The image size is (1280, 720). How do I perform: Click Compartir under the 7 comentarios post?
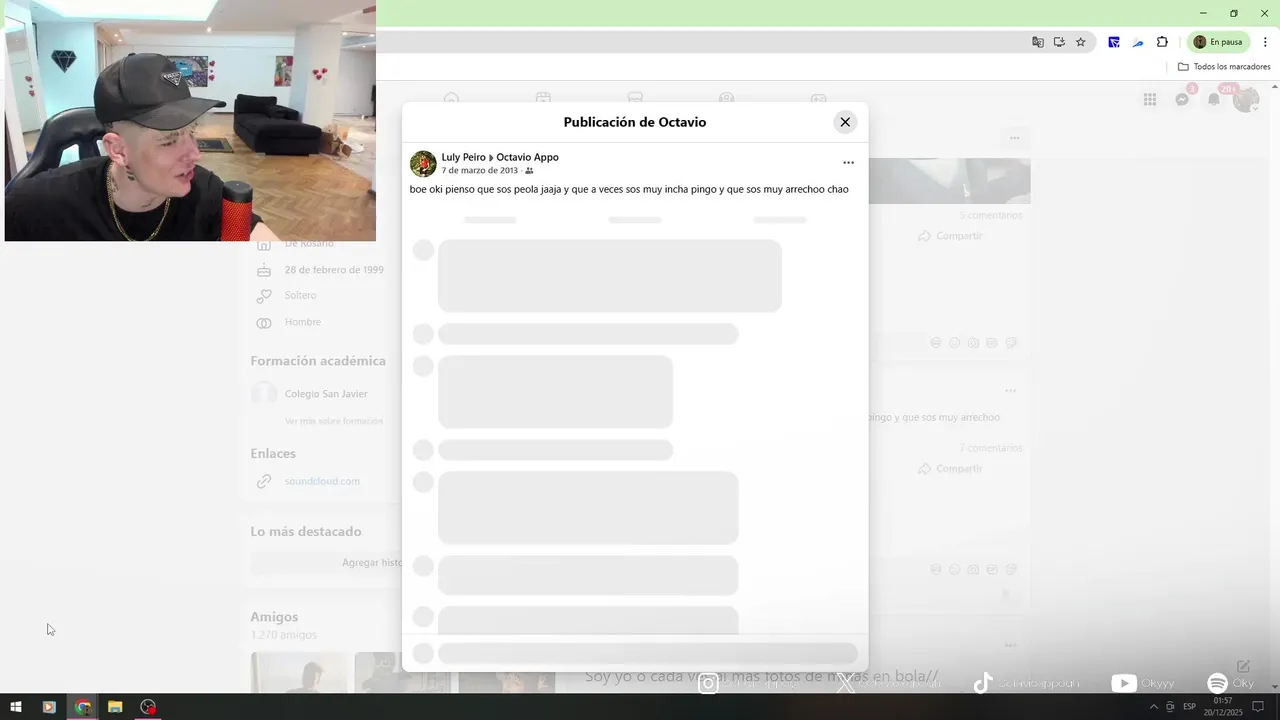[x=950, y=468]
